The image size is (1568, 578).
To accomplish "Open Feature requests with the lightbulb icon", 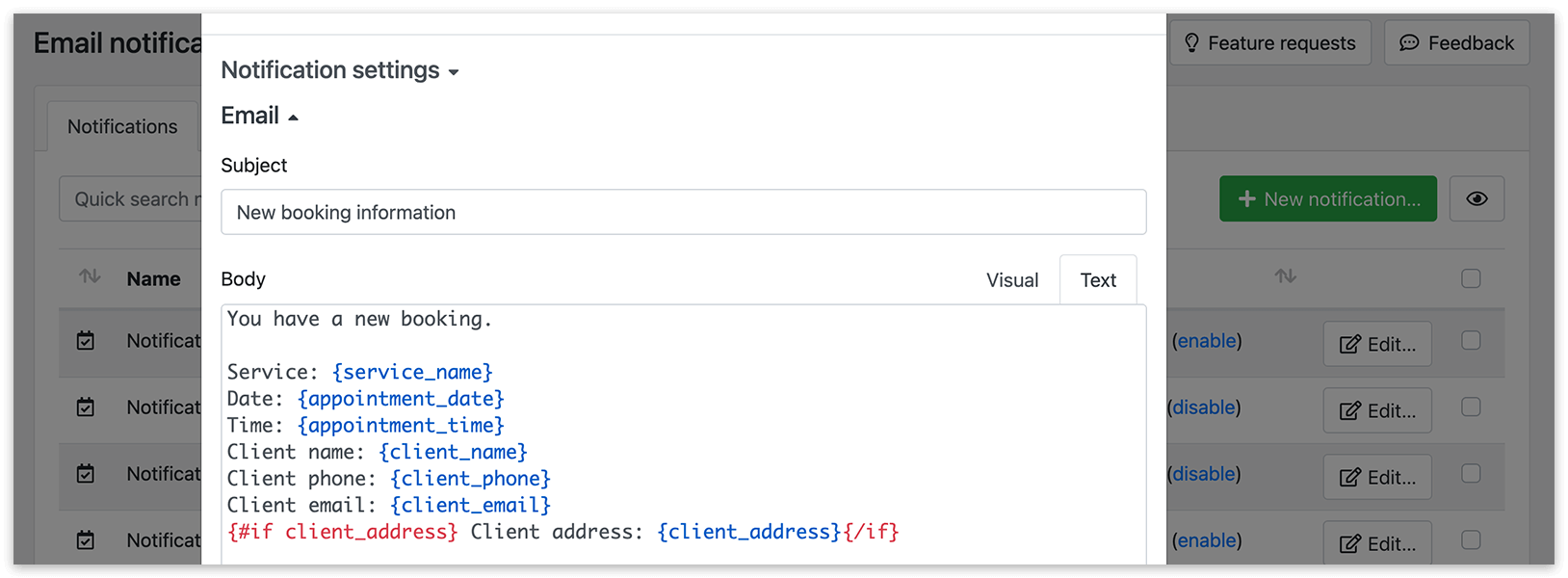I will click(1270, 43).
